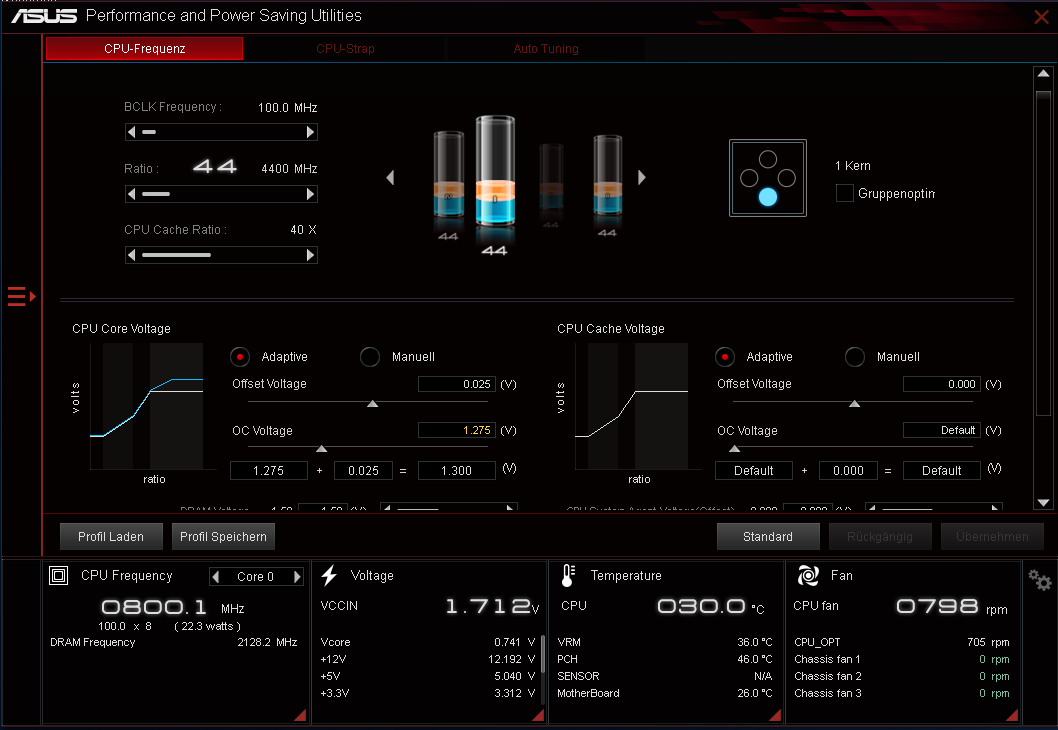
Task: Show next core cylinder with right arrow
Action: (642, 177)
